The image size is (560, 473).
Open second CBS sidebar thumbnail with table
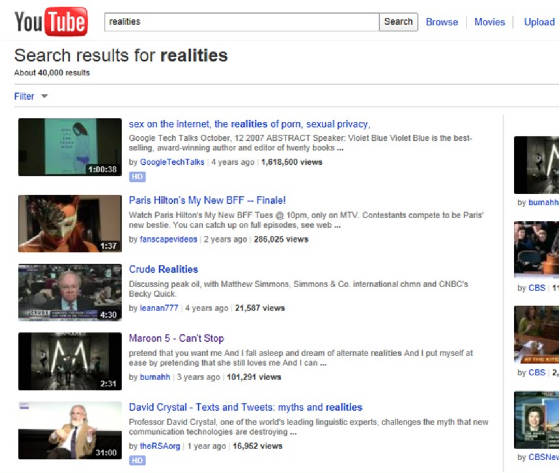pos(537,334)
